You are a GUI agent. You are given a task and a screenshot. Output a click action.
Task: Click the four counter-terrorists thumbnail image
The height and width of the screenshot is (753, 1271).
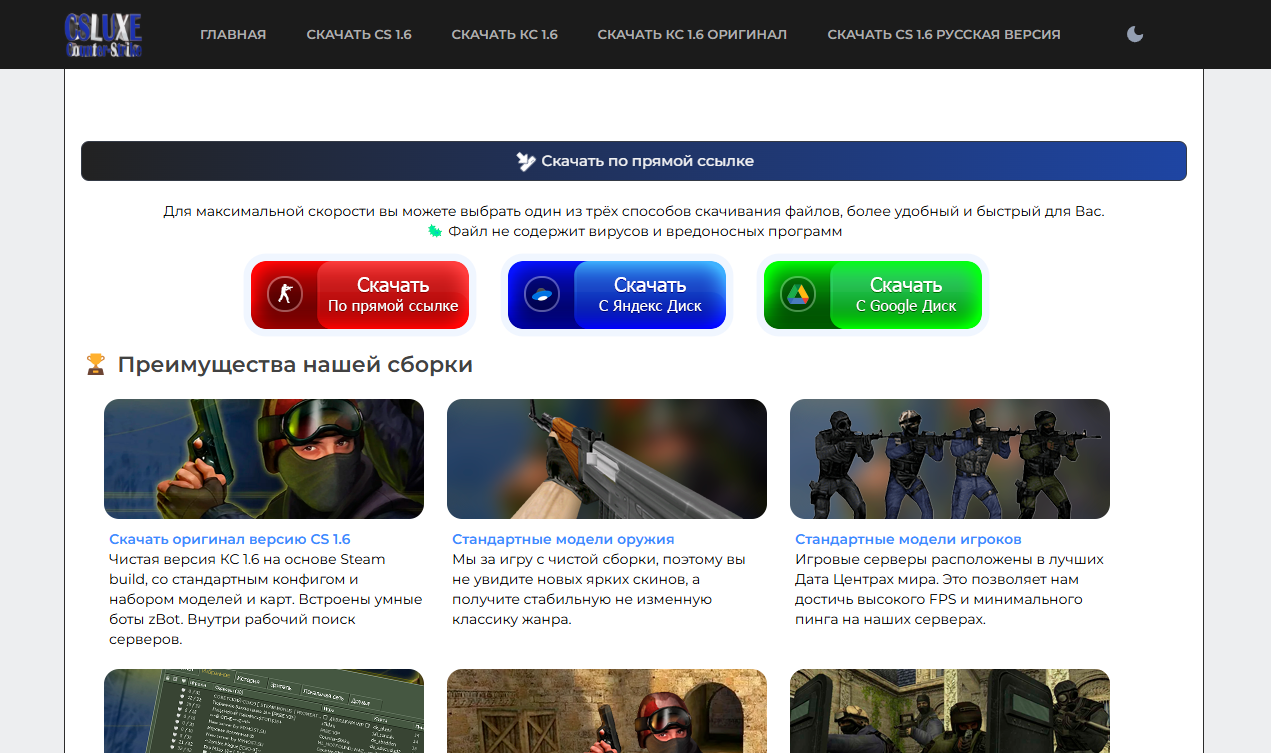coord(949,459)
